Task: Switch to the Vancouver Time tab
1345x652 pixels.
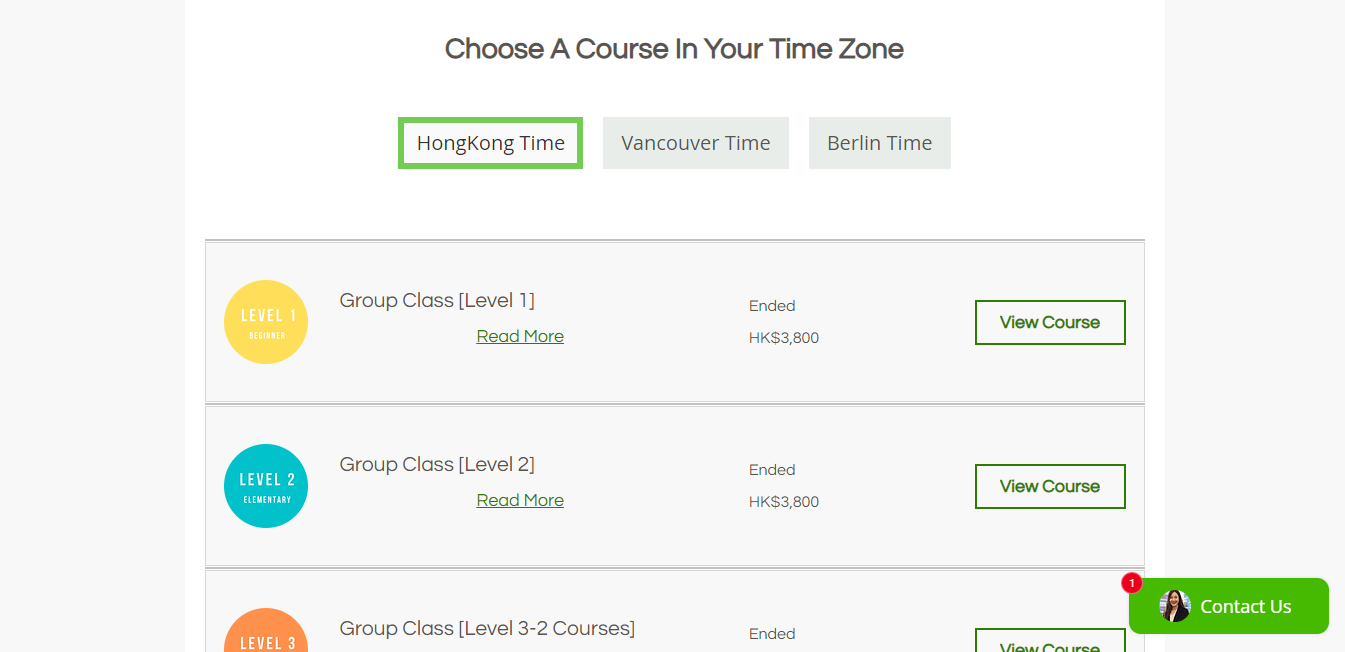Action: click(x=695, y=143)
